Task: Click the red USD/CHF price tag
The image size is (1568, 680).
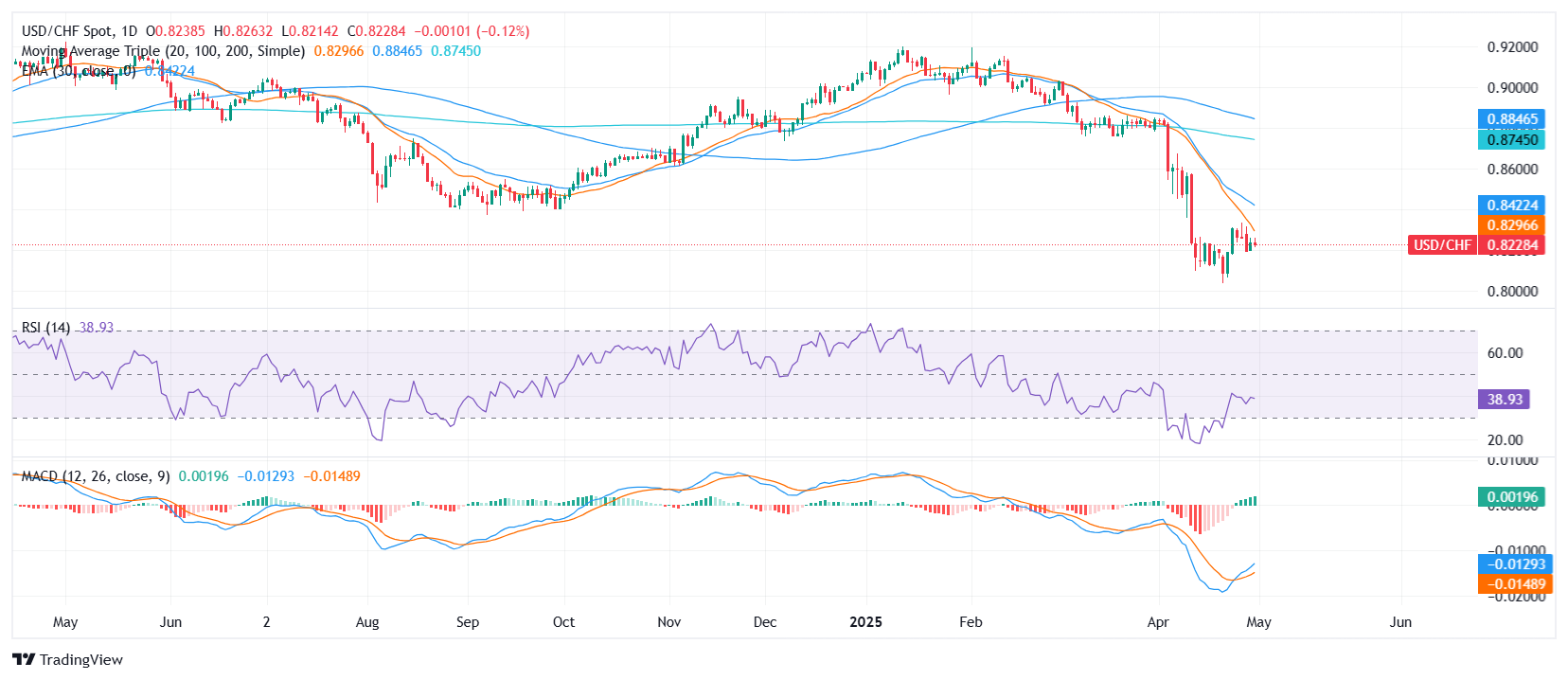Action: tap(1442, 245)
